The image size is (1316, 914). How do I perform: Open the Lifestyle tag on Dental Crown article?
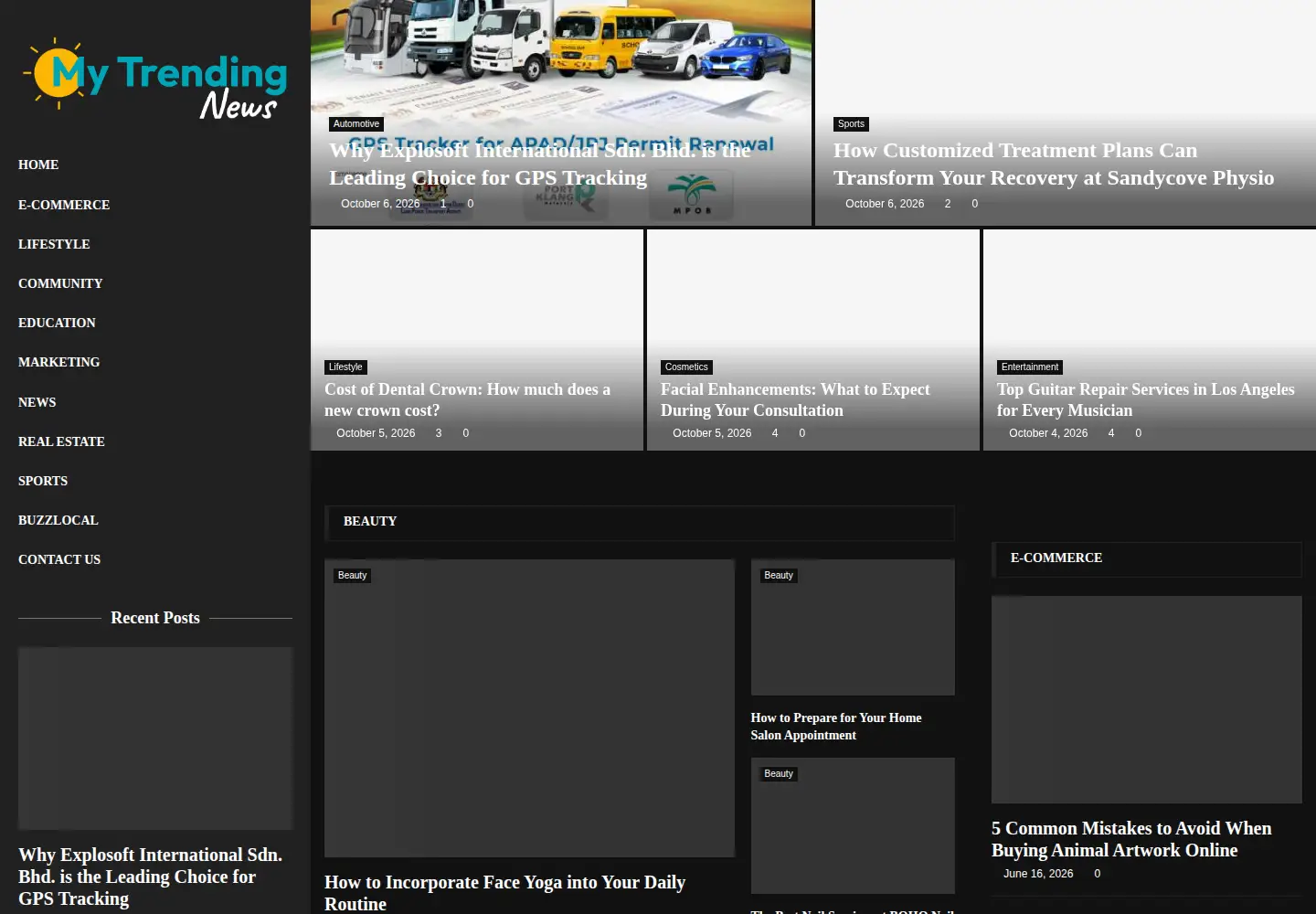pos(345,367)
